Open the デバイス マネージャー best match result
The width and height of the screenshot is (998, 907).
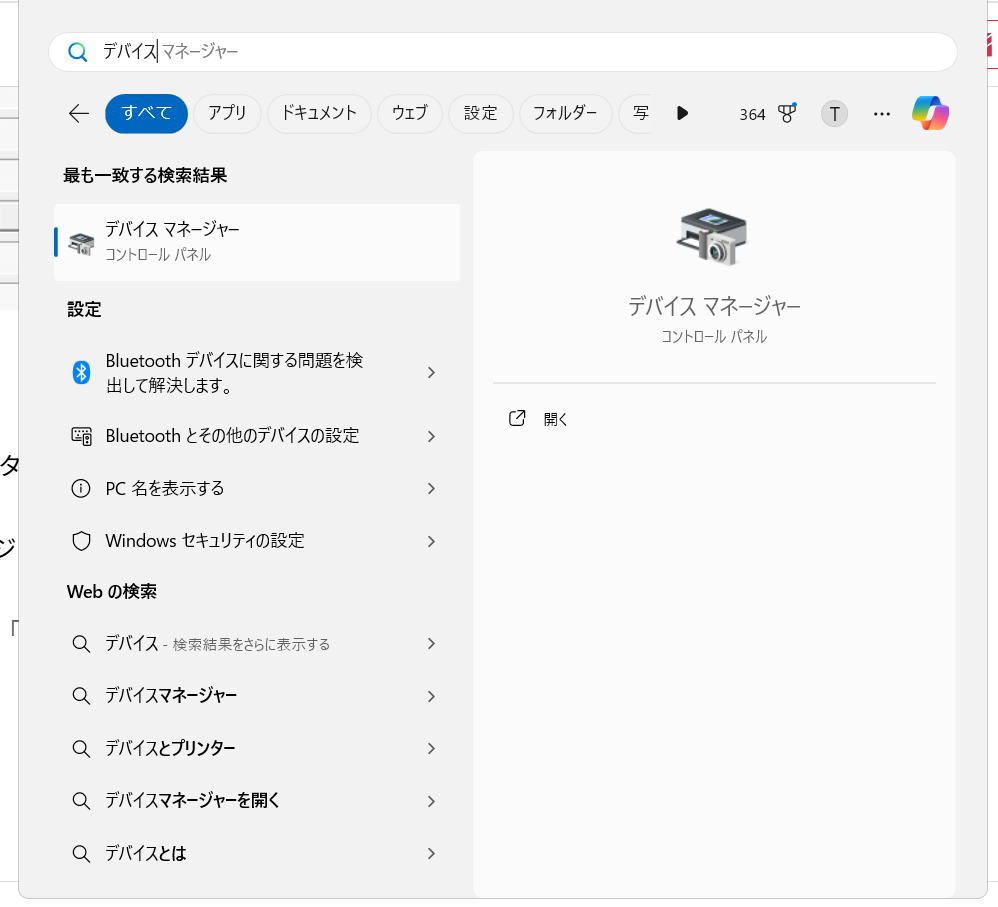(x=257, y=242)
